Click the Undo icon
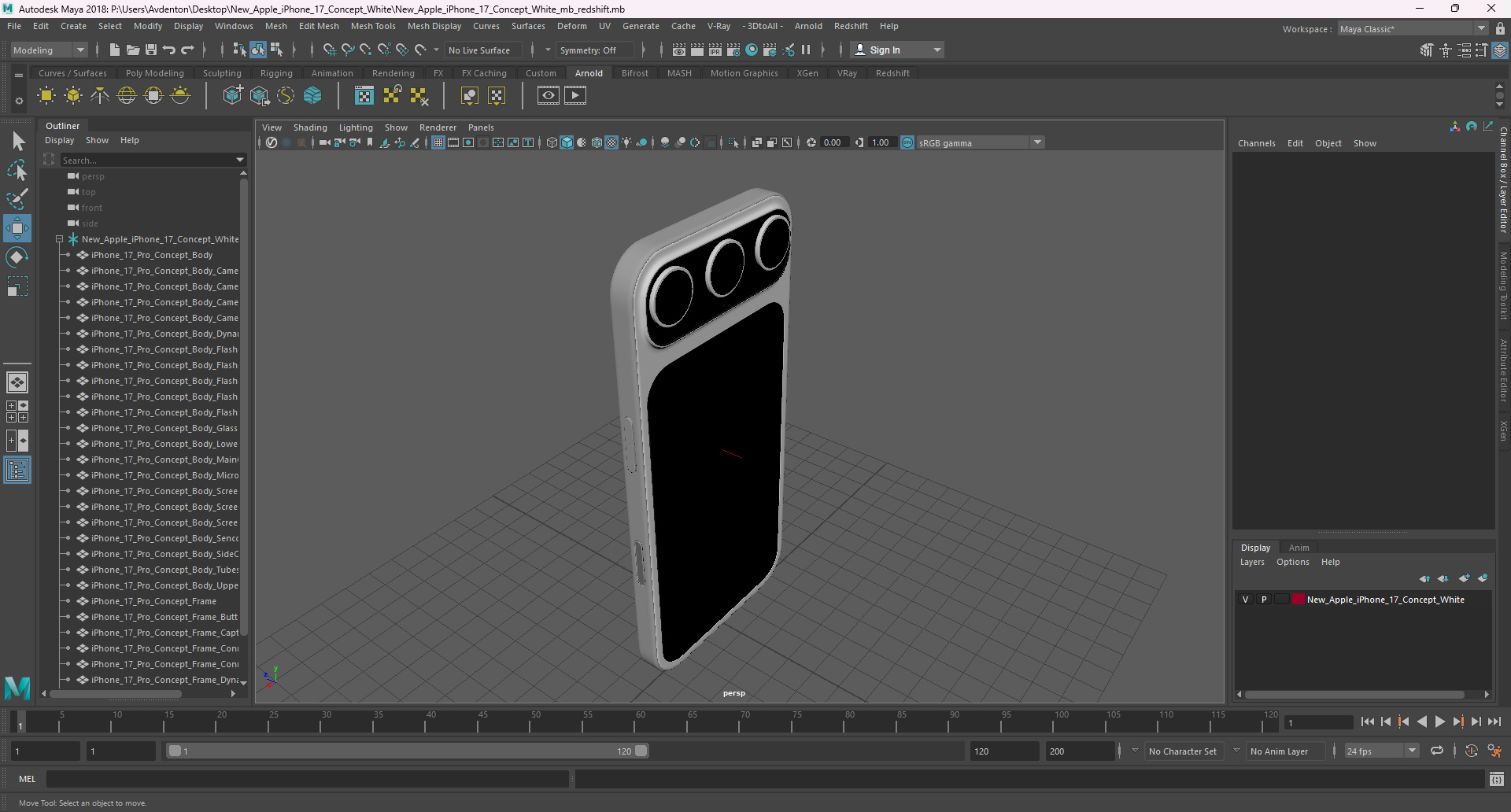The image size is (1511, 812). (169, 50)
